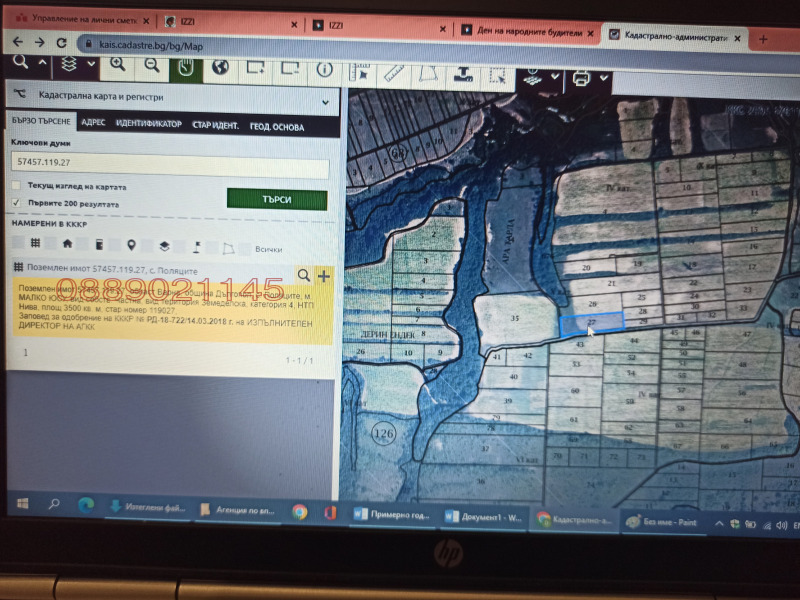
Task: Open layers tool dropdown arrow
Action: point(92,64)
